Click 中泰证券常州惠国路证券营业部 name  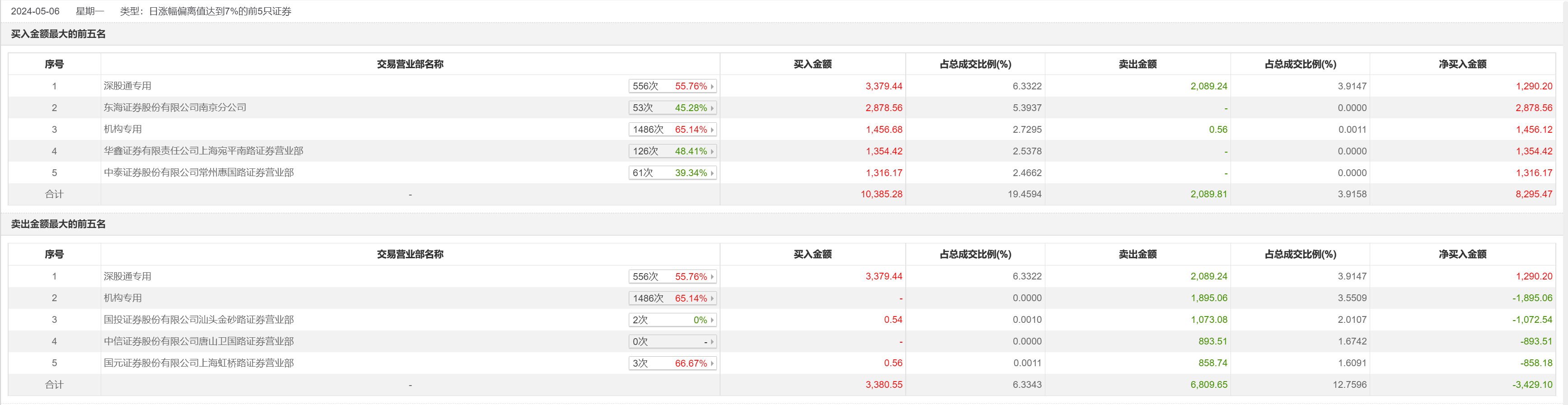click(198, 173)
